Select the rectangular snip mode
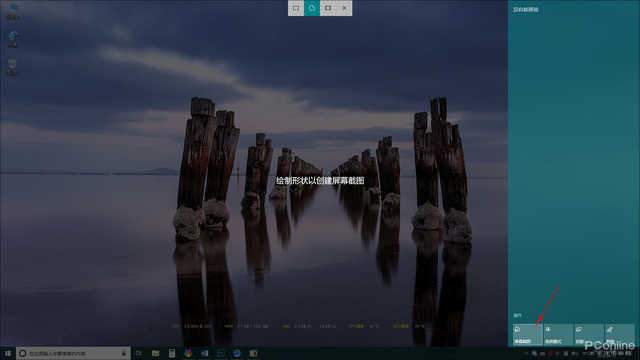 coord(296,8)
